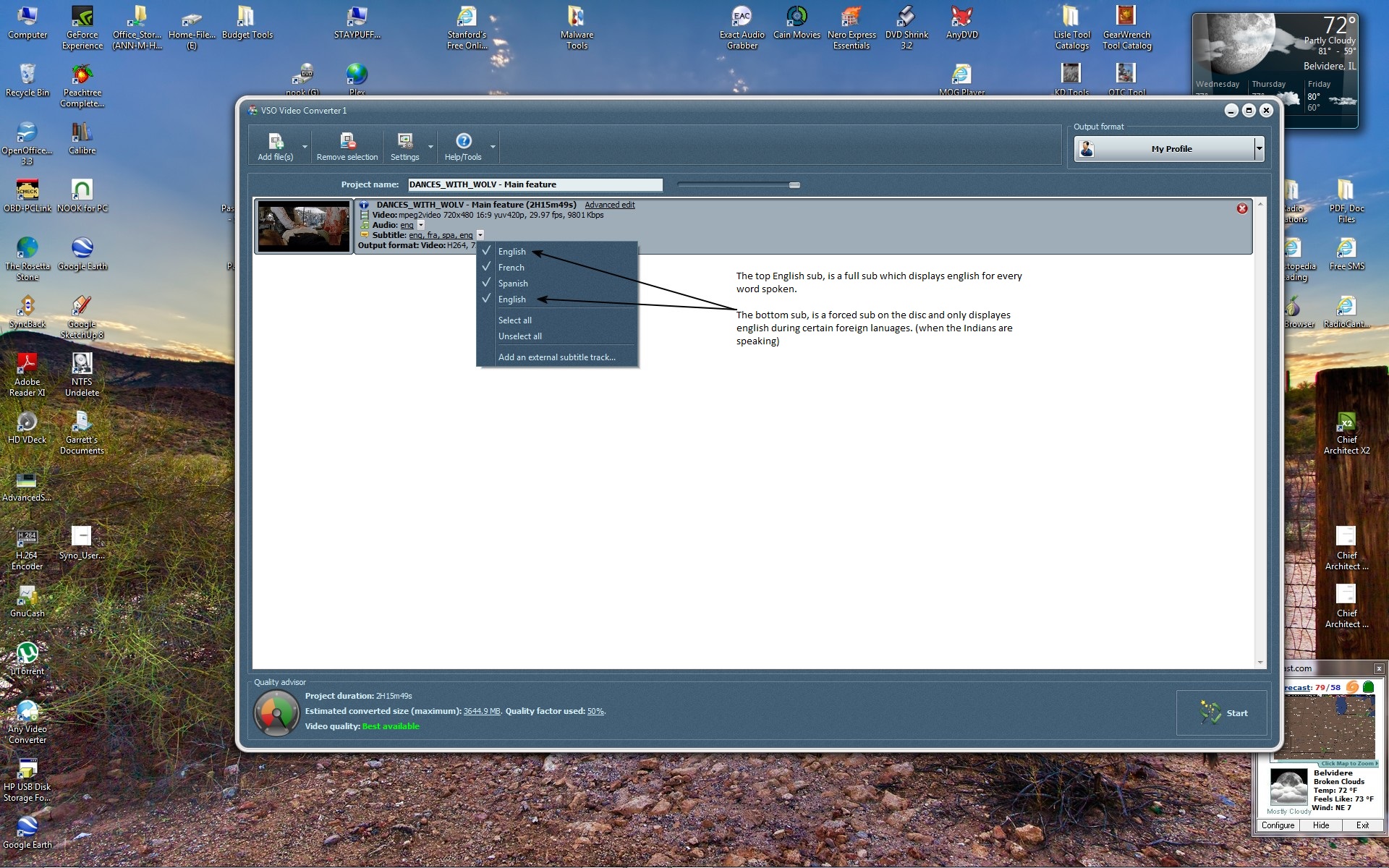1389x868 pixels.
Task: Click the blue info icon beside DANCES_WITH_WOLV
Action: pyautogui.click(x=364, y=205)
